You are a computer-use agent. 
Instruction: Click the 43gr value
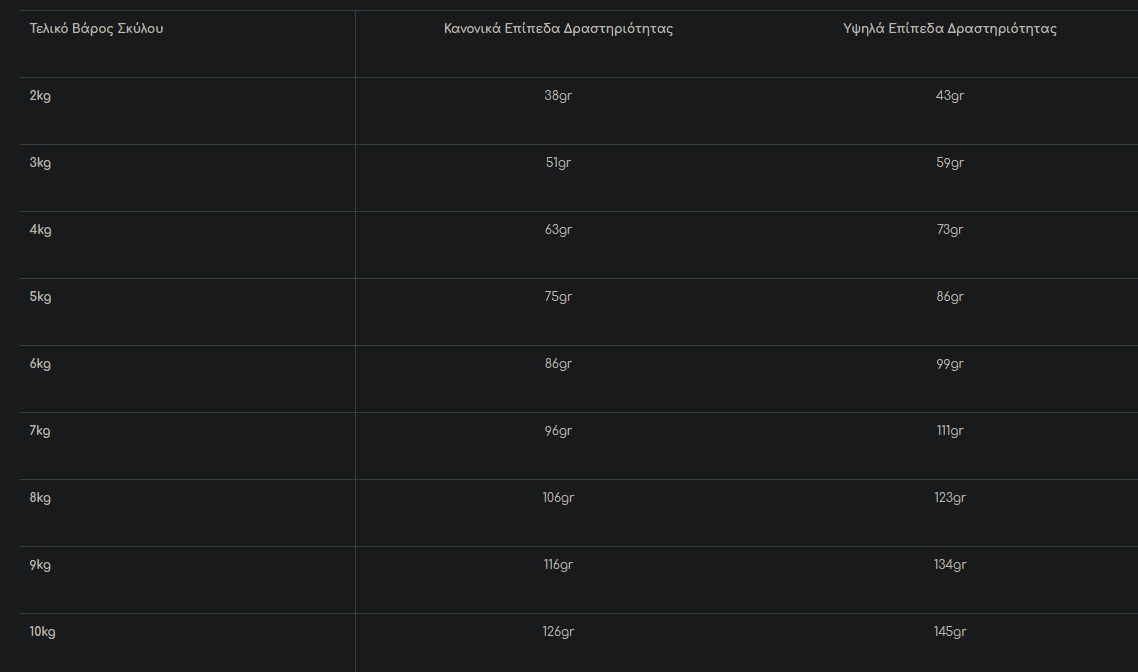coord(949,96)
